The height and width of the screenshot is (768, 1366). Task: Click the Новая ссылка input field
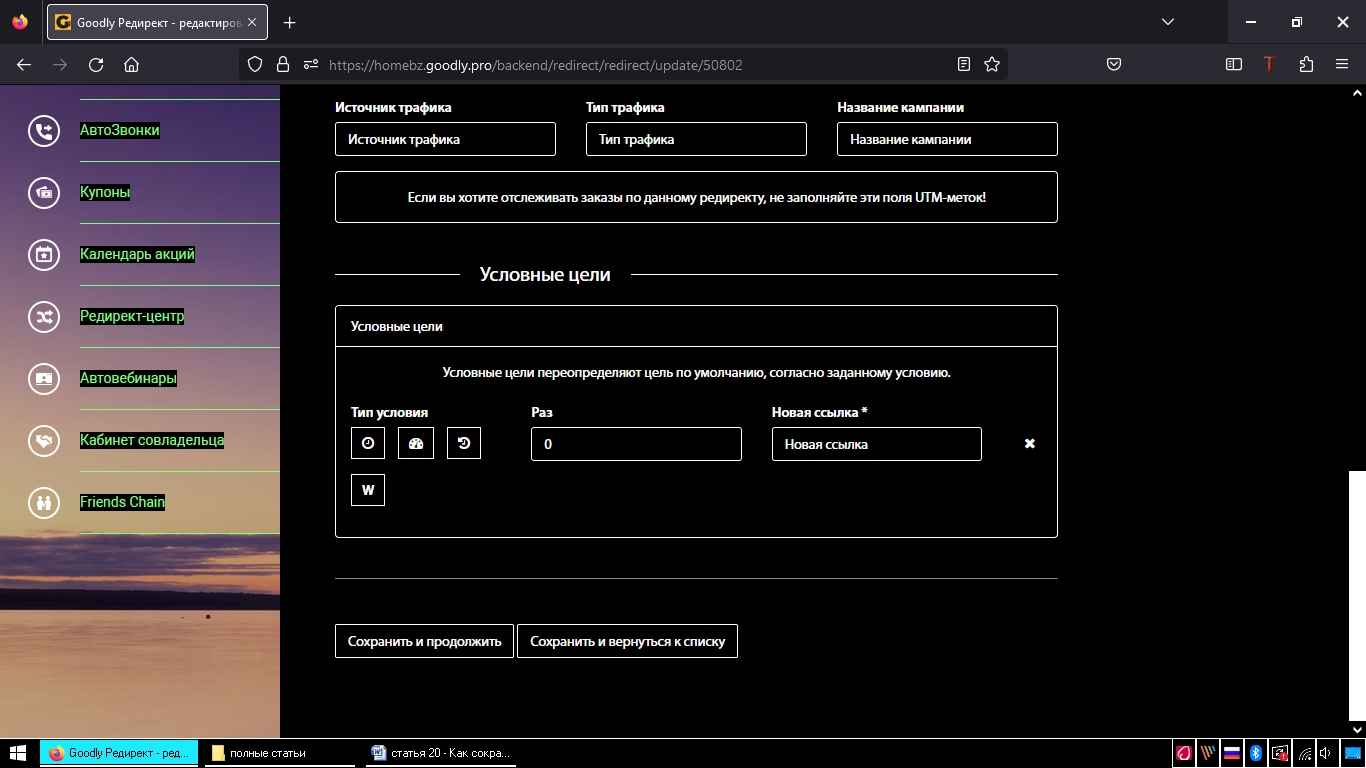point(877,444)
